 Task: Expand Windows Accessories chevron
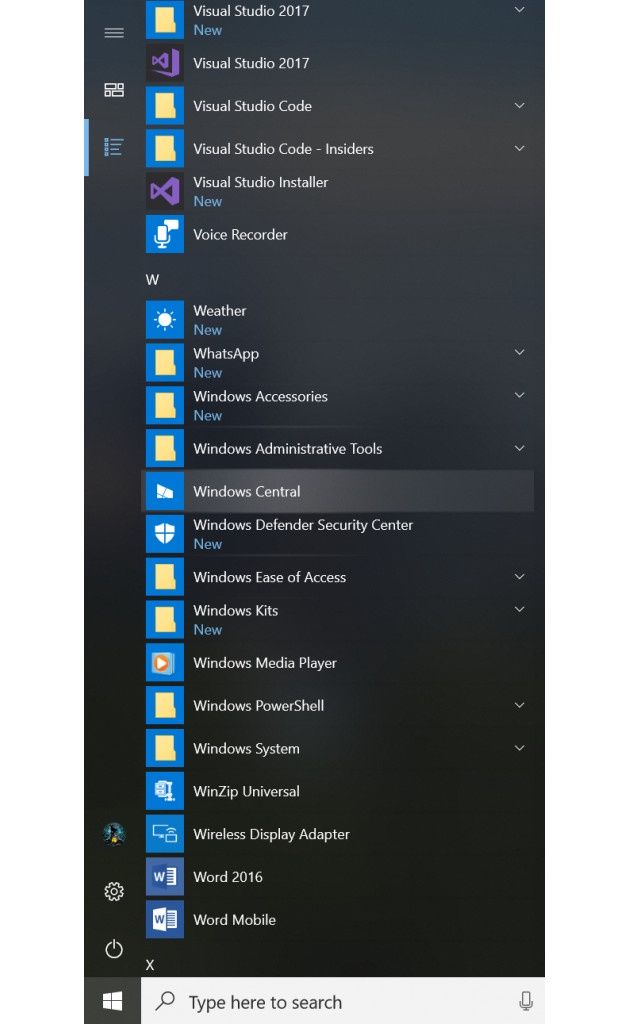coord(520,395)
